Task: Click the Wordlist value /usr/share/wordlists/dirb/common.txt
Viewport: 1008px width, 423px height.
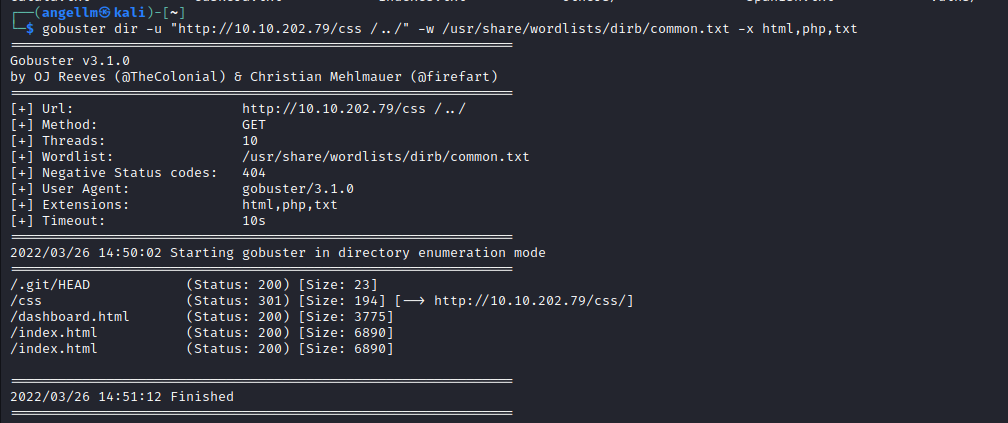Action: 385,156
